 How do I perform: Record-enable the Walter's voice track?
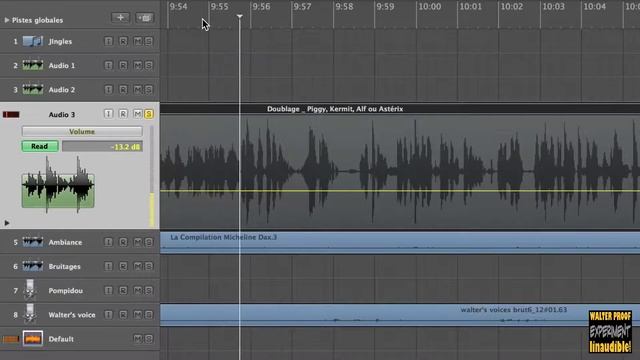pos(123,314)
